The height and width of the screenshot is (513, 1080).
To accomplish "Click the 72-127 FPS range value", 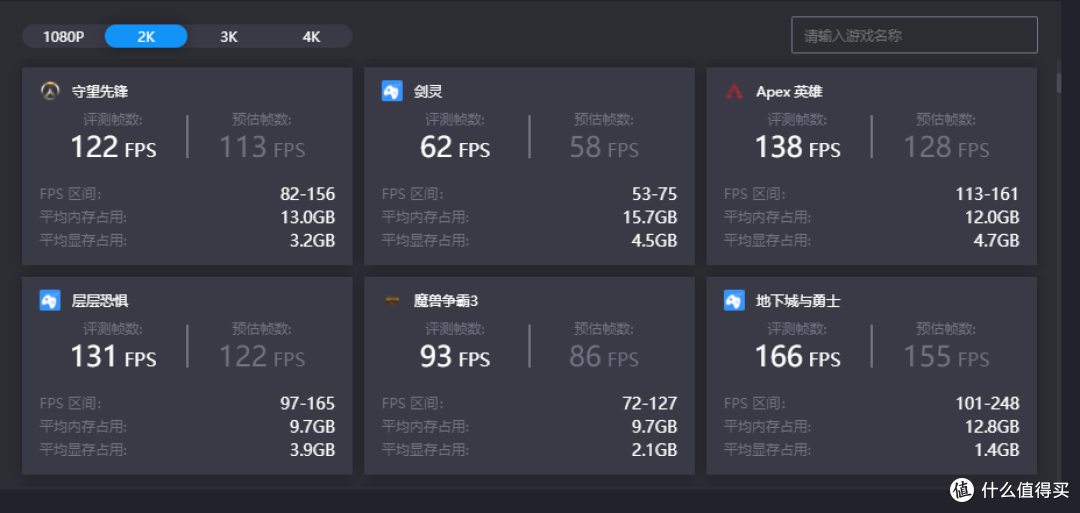I will coord(650,404).
